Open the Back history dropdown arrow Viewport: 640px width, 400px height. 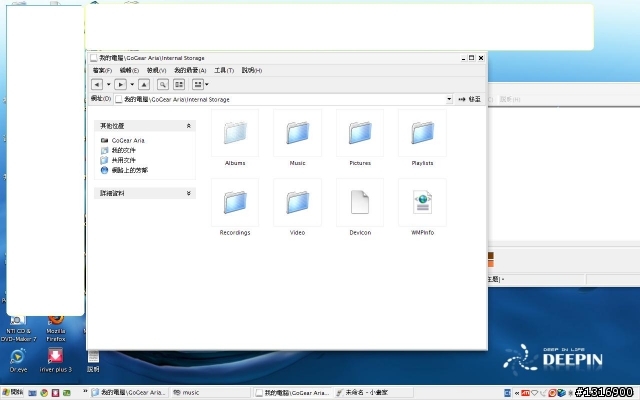109,84
